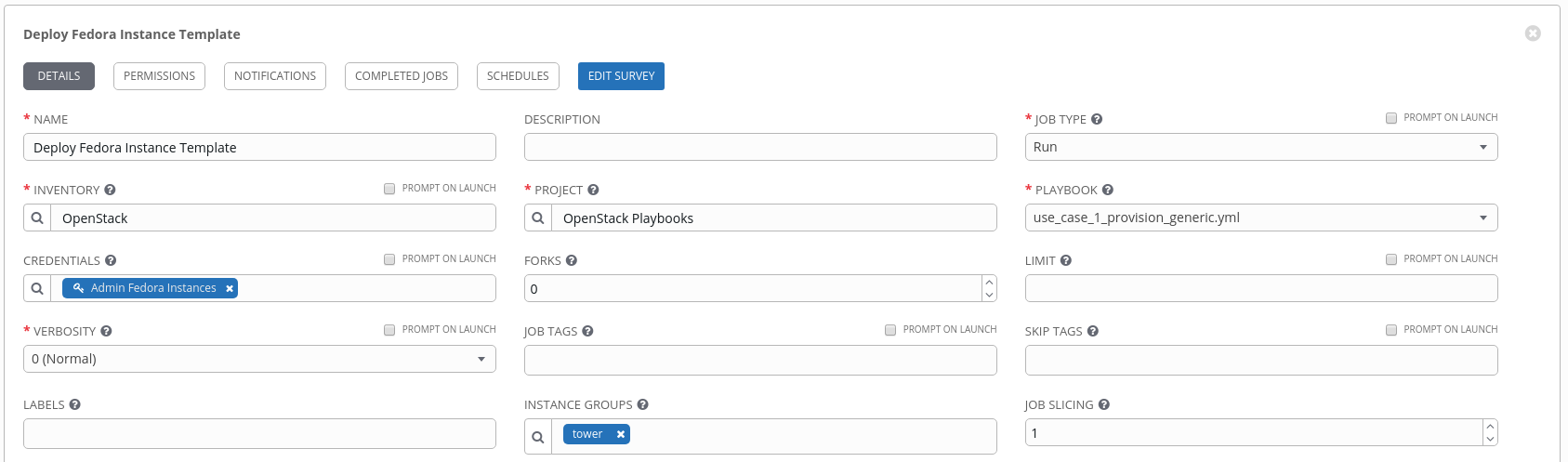
Task: Click into the Description input field
Action: [760, 147]
